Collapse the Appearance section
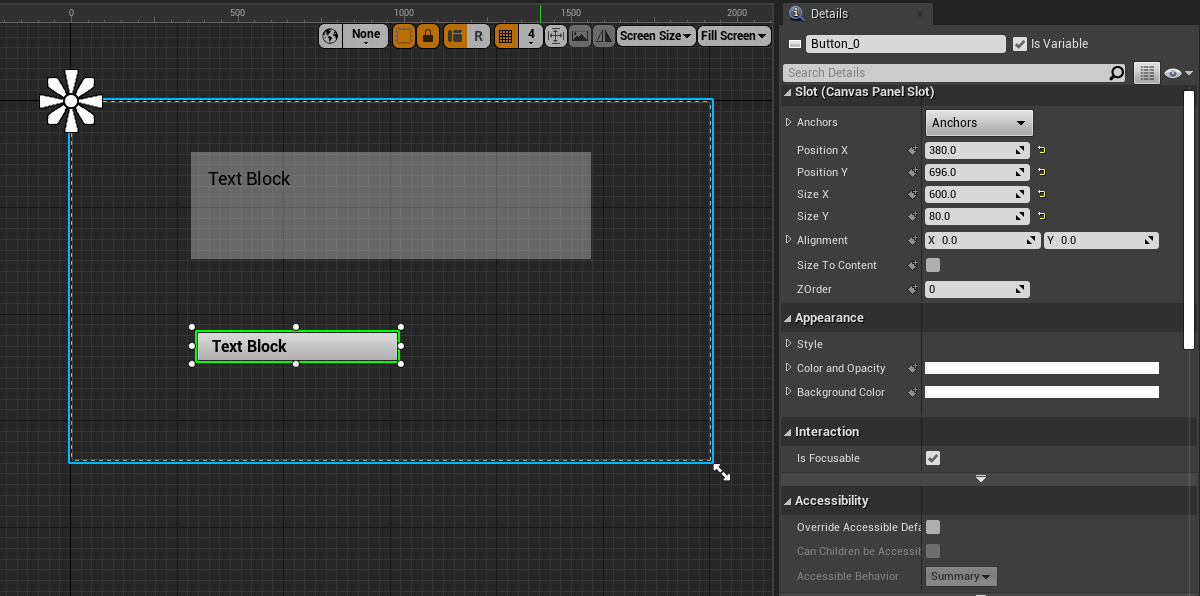This screenshot has width=1200, height=596. [788, 318]
